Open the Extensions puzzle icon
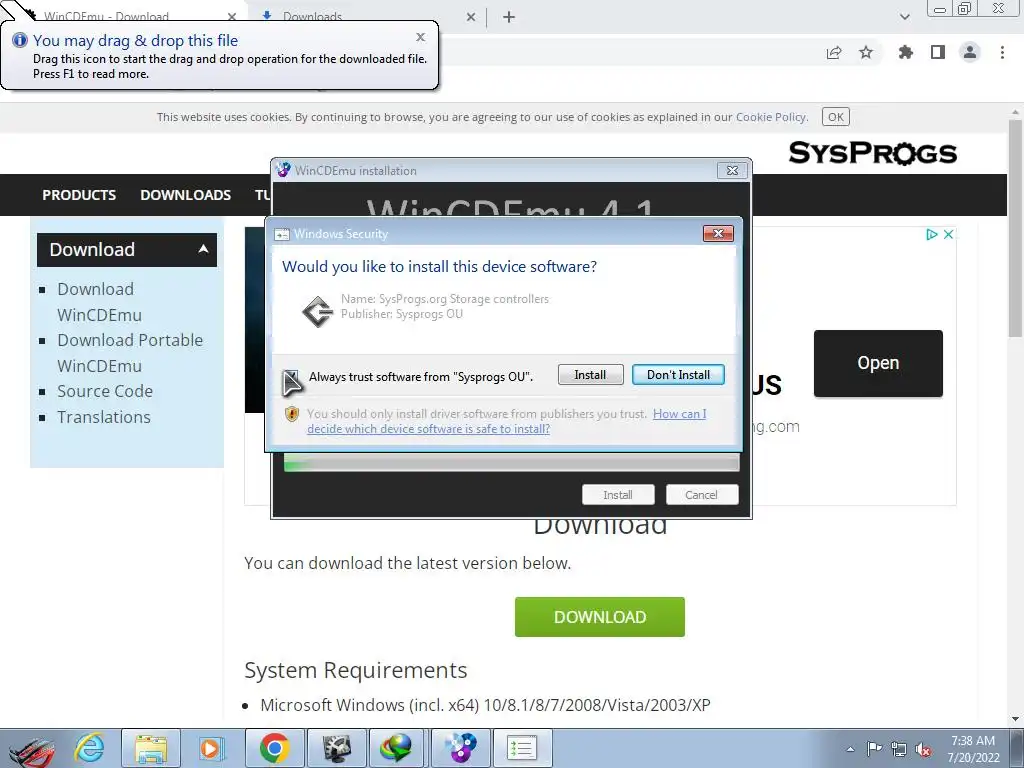Viewport: 1024px width, 768px height. (x=905, y=52)
